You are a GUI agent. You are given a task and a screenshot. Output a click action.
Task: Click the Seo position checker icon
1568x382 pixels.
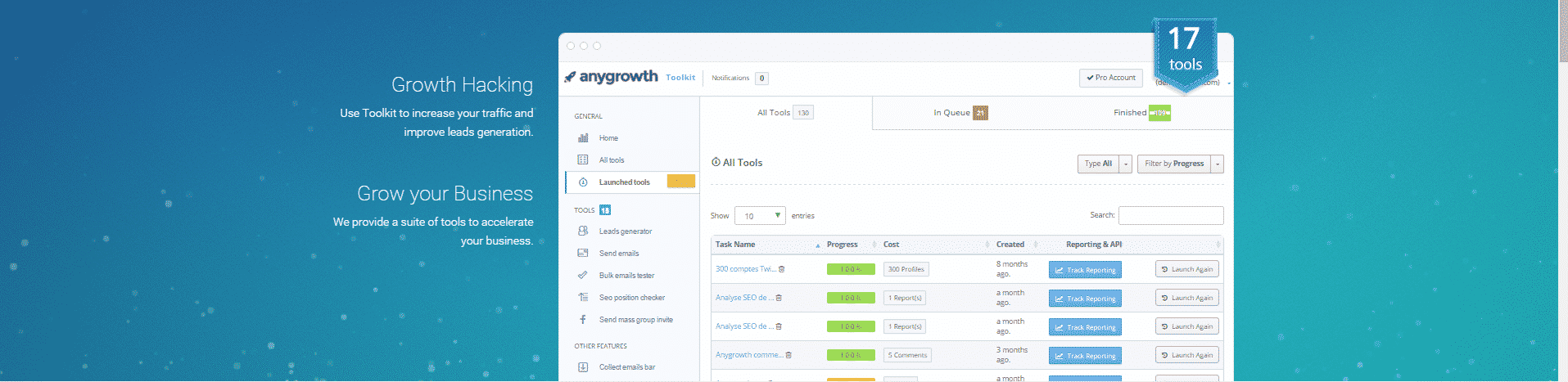[x=583, y=298]
